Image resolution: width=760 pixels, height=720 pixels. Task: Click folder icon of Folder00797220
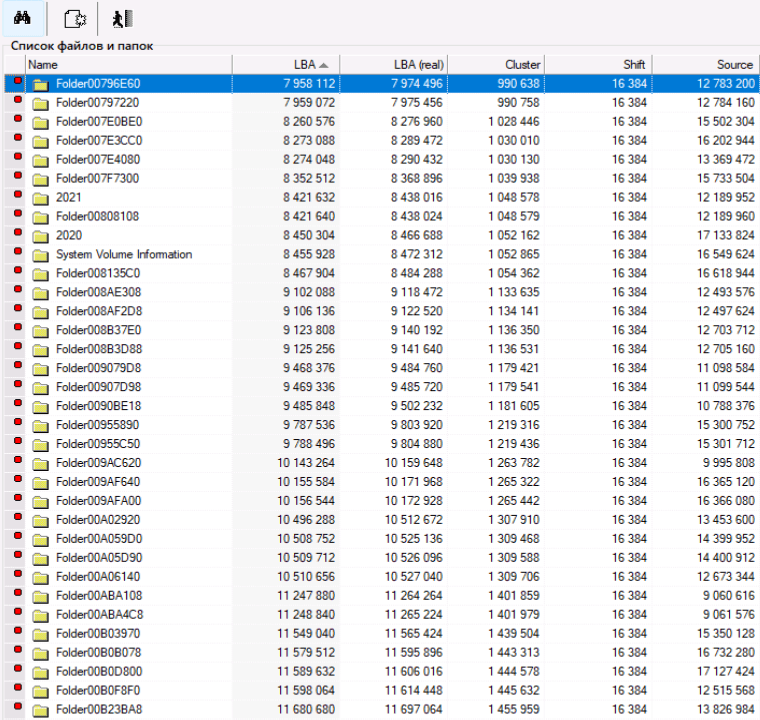pos(40,103)
